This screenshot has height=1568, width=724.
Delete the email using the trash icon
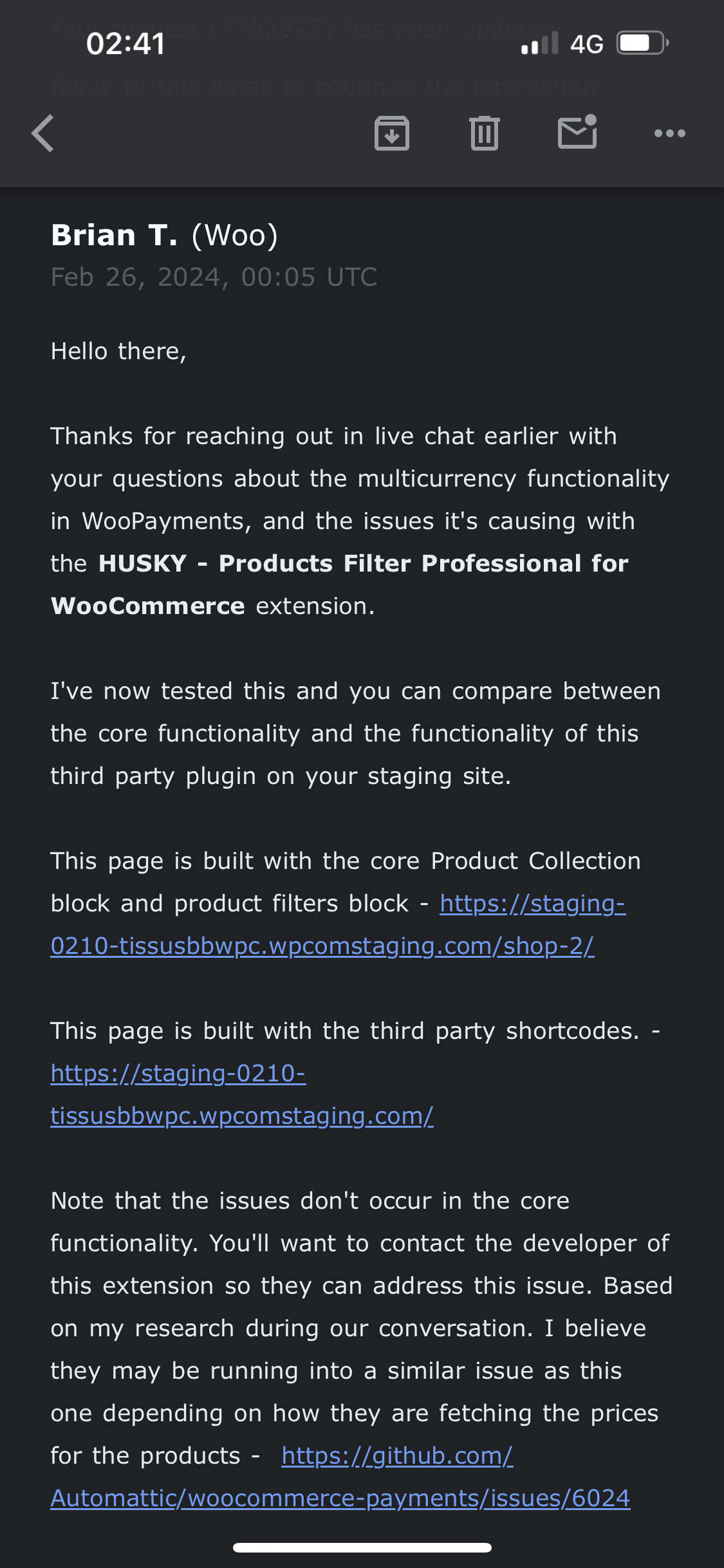[484, 134]
